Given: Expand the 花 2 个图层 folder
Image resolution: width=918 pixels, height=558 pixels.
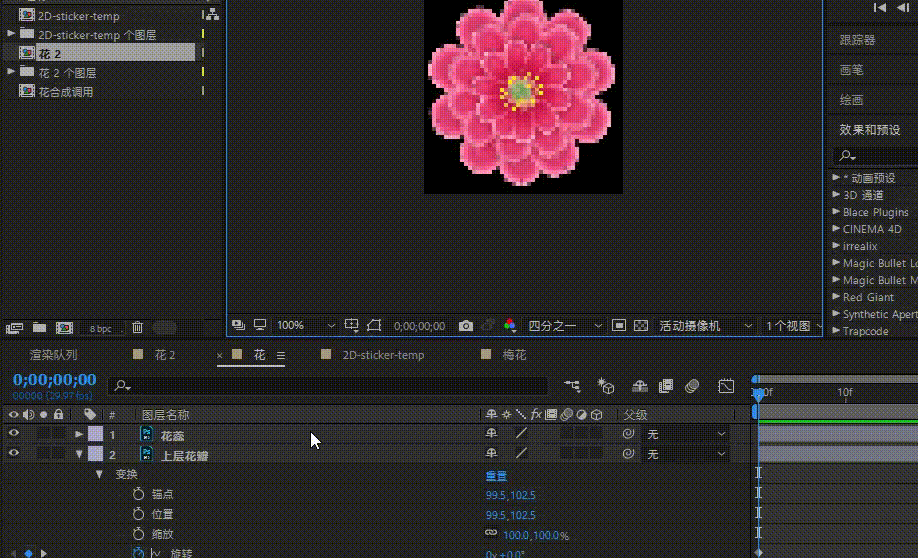Looking at the screenshot, I should click(x=11, y=71).
